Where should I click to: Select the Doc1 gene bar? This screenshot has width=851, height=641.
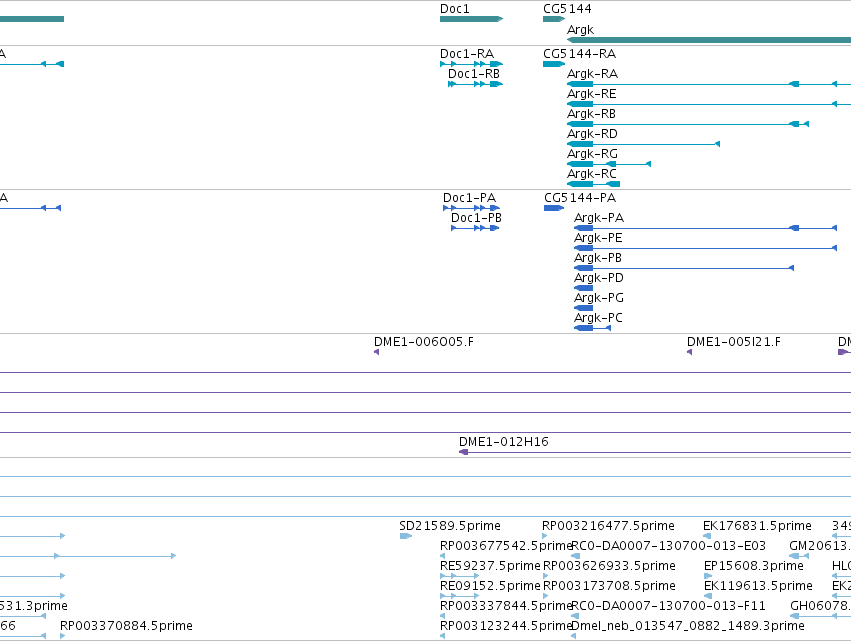coord(471,19)
